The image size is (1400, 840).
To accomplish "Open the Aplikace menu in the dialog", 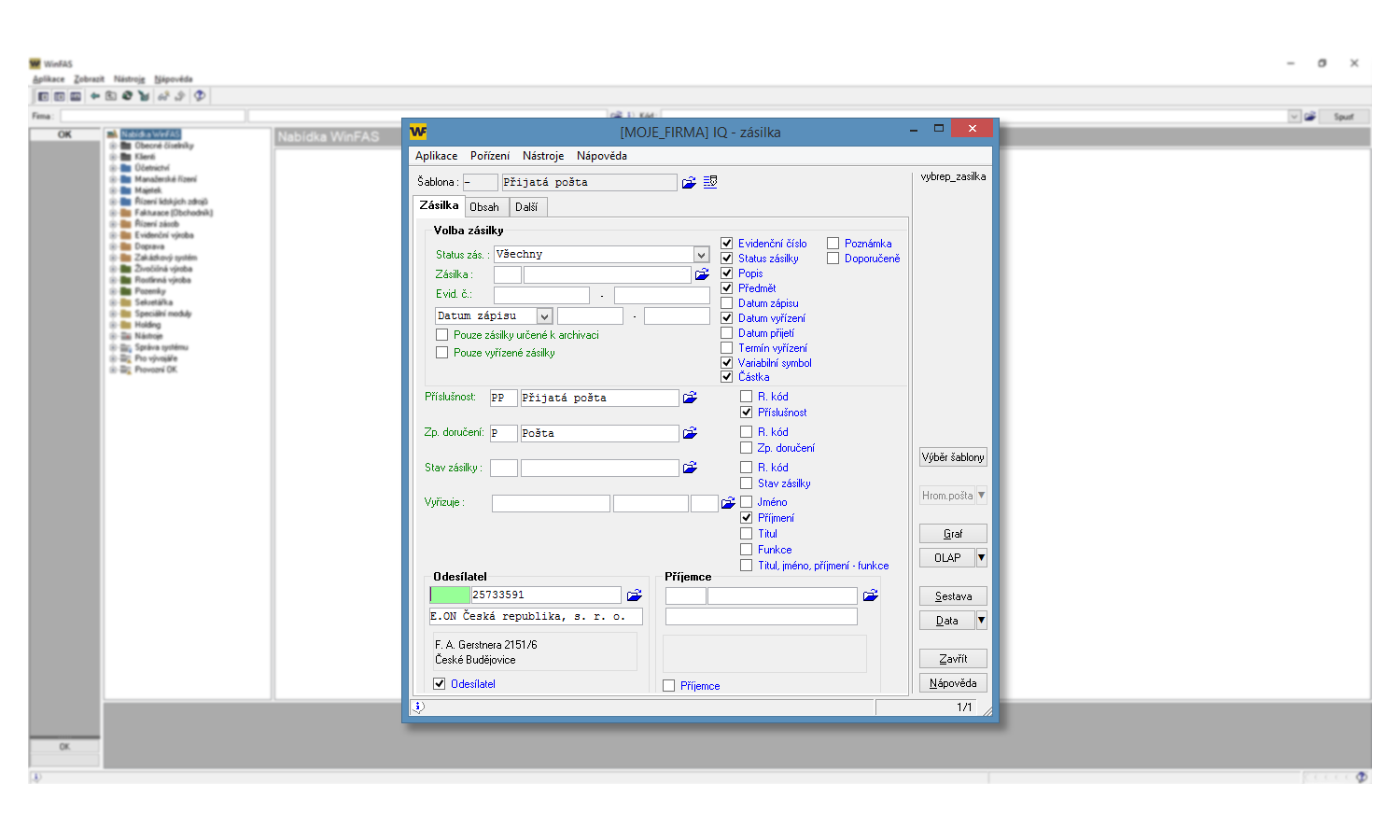I will click(436, 156).
